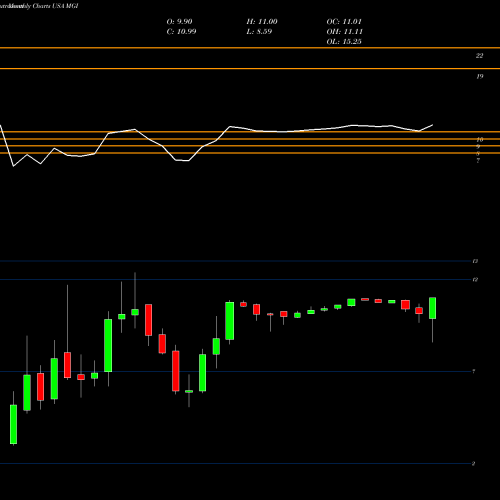Click the 'Charts USA MGI' title
Image resolution: width=500 pixels, height=500 pixels.
pos(55,6)
